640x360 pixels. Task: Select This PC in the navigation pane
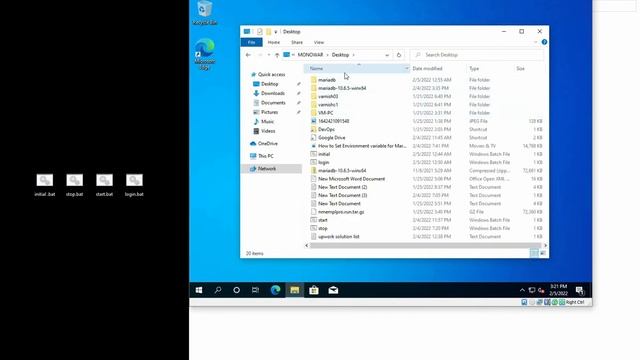tap(266, 156)
